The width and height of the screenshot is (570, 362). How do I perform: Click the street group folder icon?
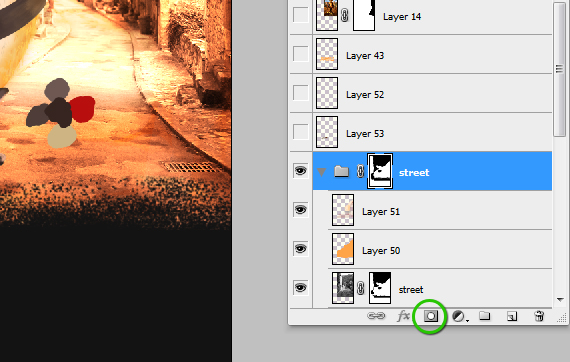click(341, 171)
